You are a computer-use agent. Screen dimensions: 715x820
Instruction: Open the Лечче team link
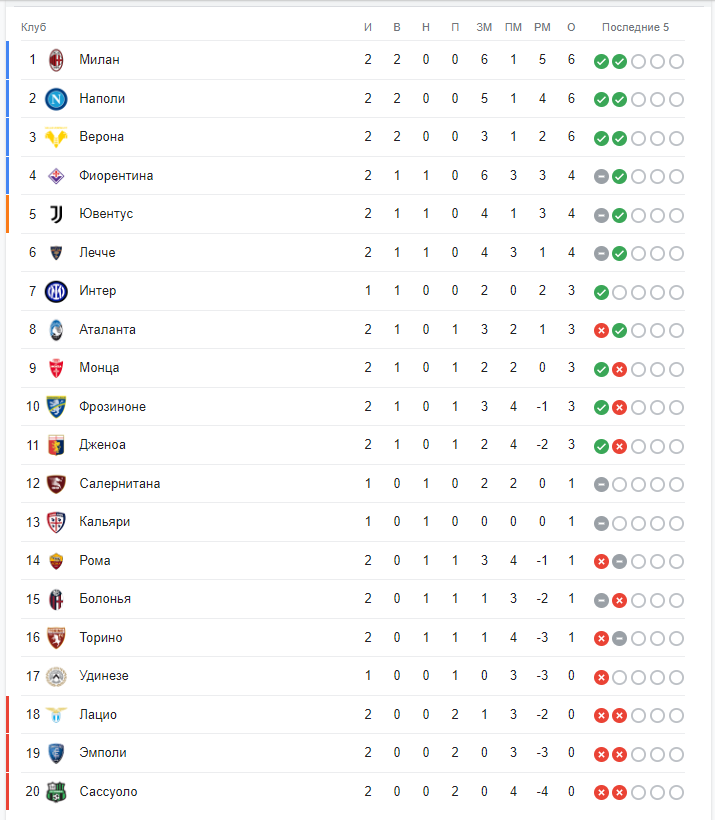[97, 253]
